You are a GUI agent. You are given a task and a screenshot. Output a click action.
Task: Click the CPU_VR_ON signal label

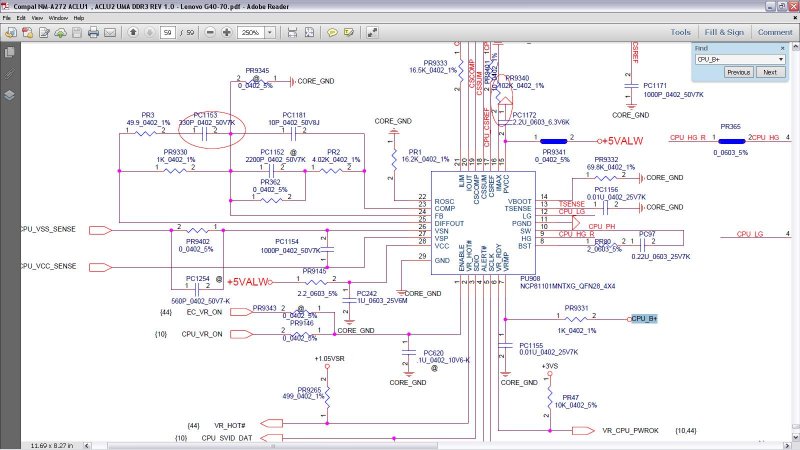click(202, 334)
